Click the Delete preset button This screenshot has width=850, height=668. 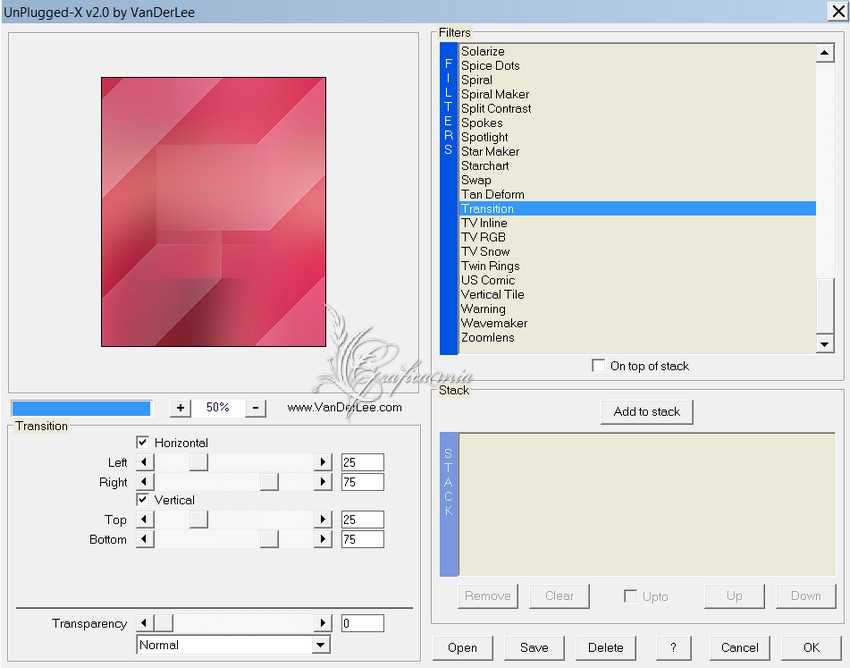(x=606, y=648)
